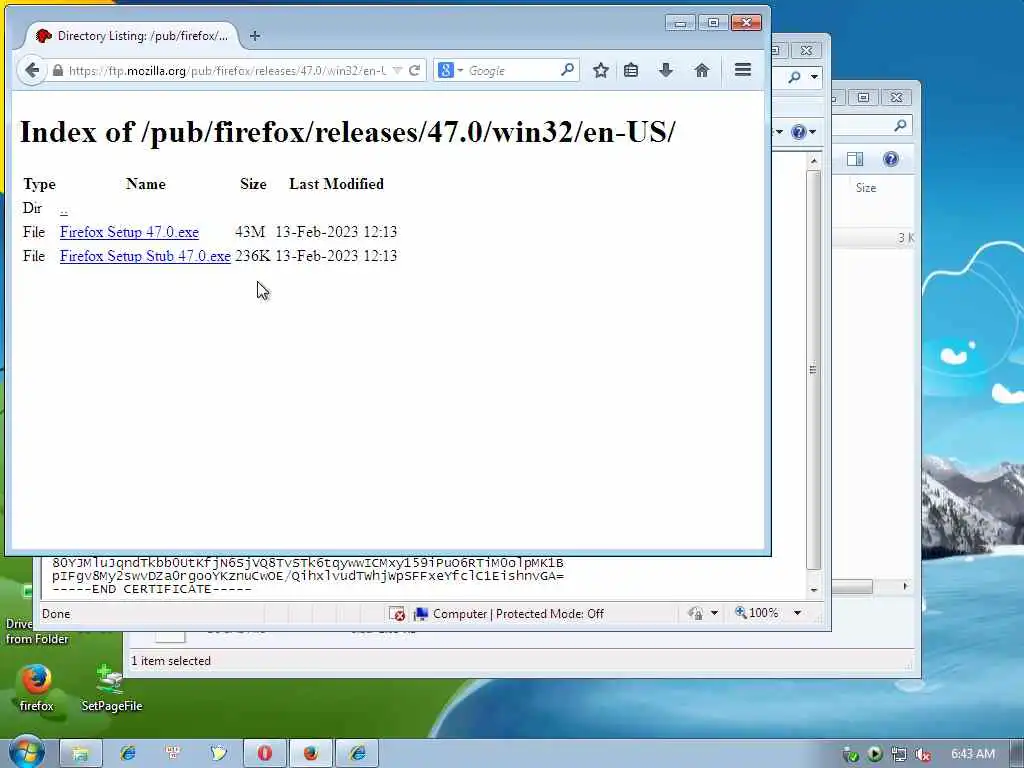The height and width of the screenshot is (768, 1024).
Task: Click the network tray icon
Action: [899, 754]
